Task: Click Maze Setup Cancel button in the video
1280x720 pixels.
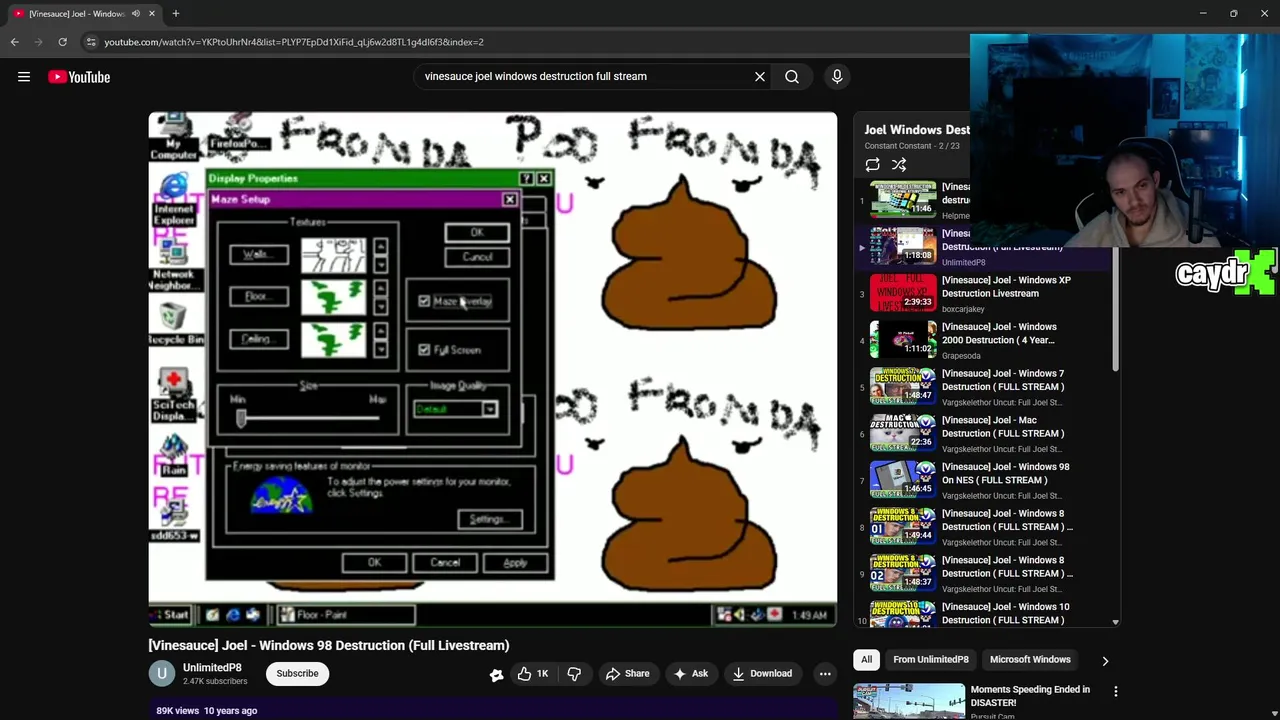Action: click(477, 257)
